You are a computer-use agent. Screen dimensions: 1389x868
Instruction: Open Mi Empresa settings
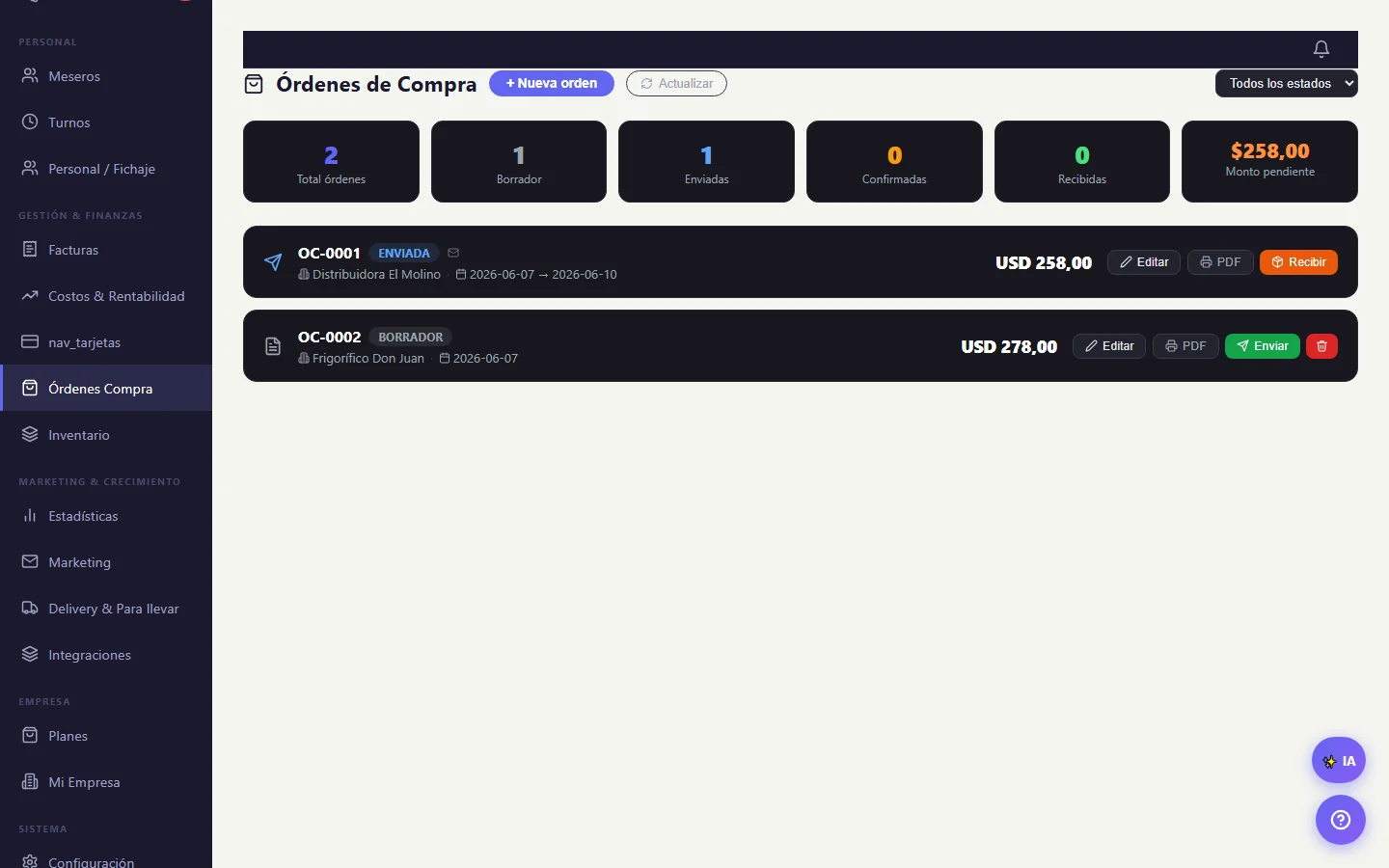click(106, 782)
